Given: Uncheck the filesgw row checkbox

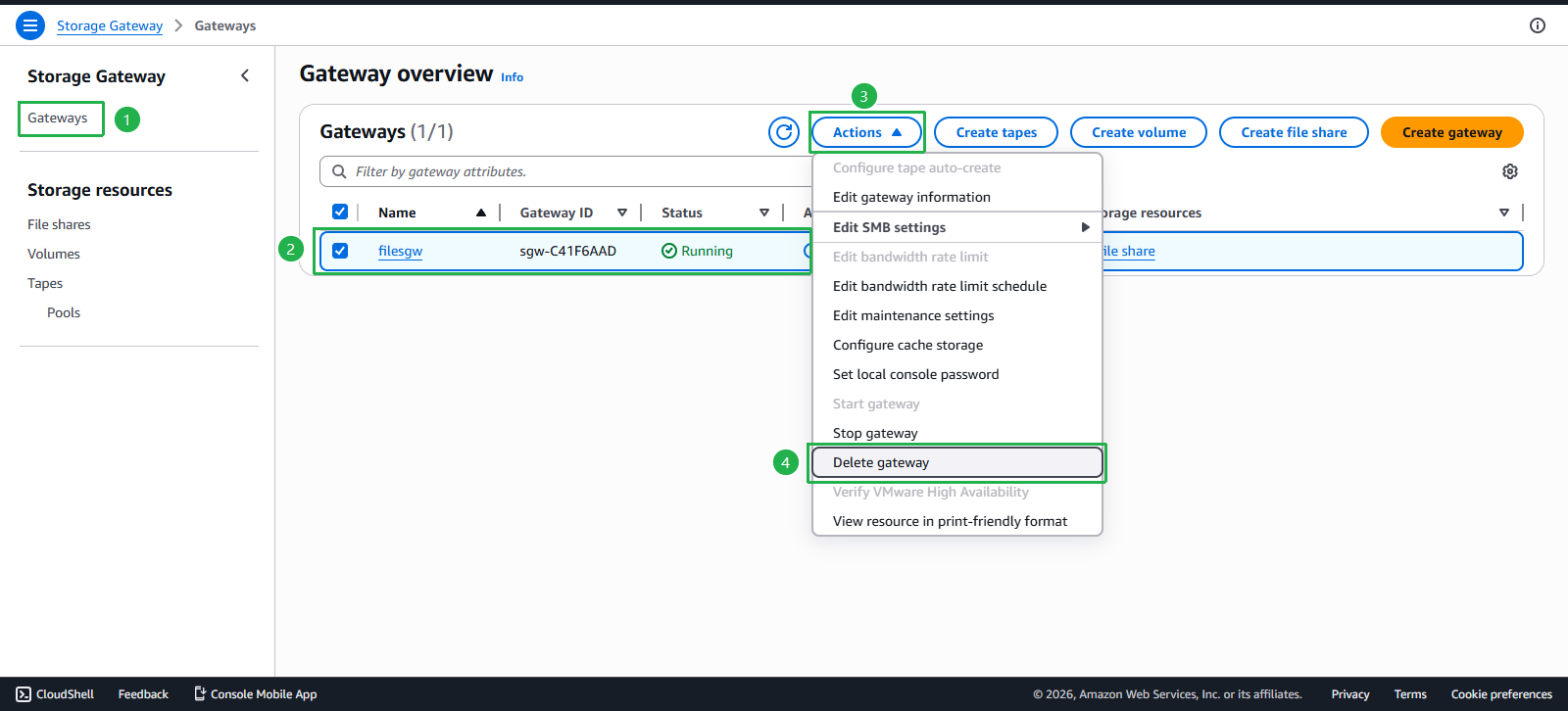Looking at the screenshot, I should pos(340,251).
